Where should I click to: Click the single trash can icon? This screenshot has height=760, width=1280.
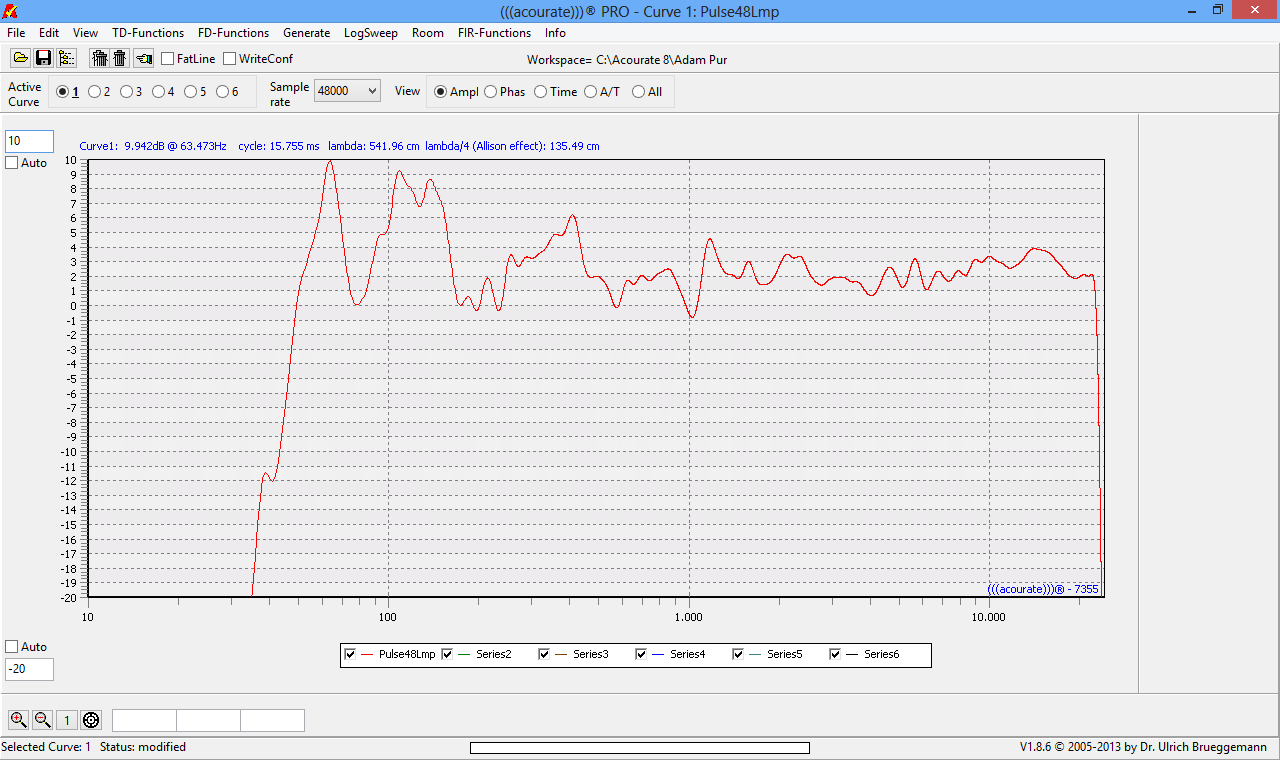[x=120, y=59]
